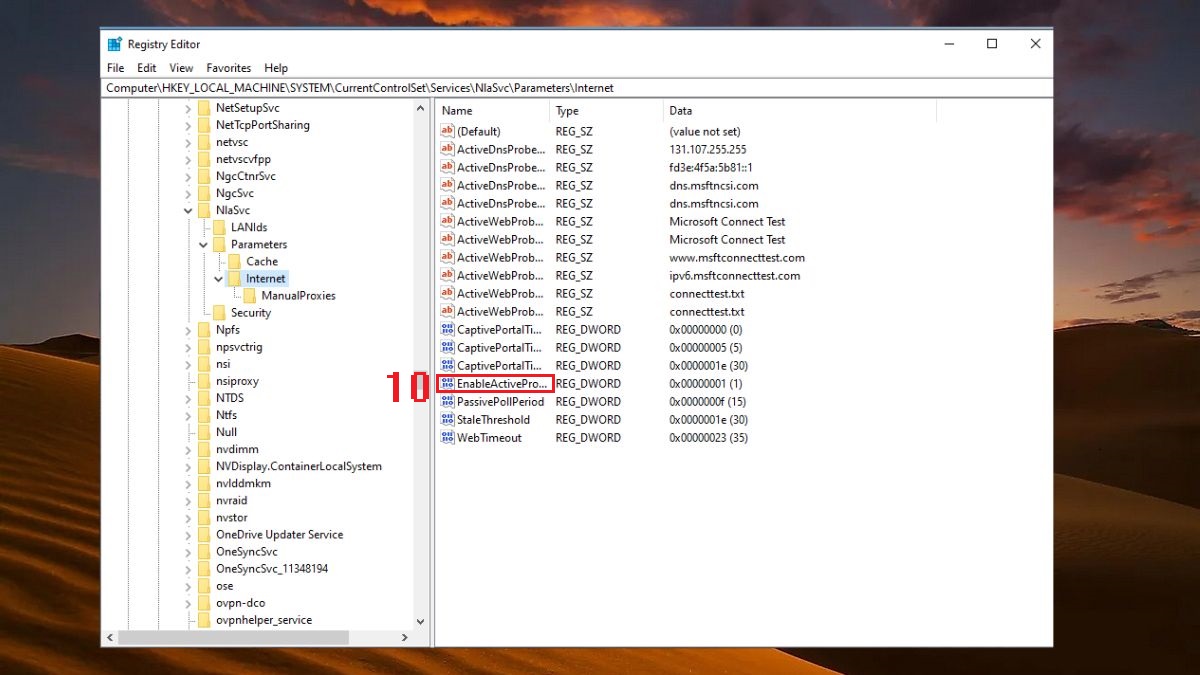Click the nvstor folder icon

(x=204, y=517)
